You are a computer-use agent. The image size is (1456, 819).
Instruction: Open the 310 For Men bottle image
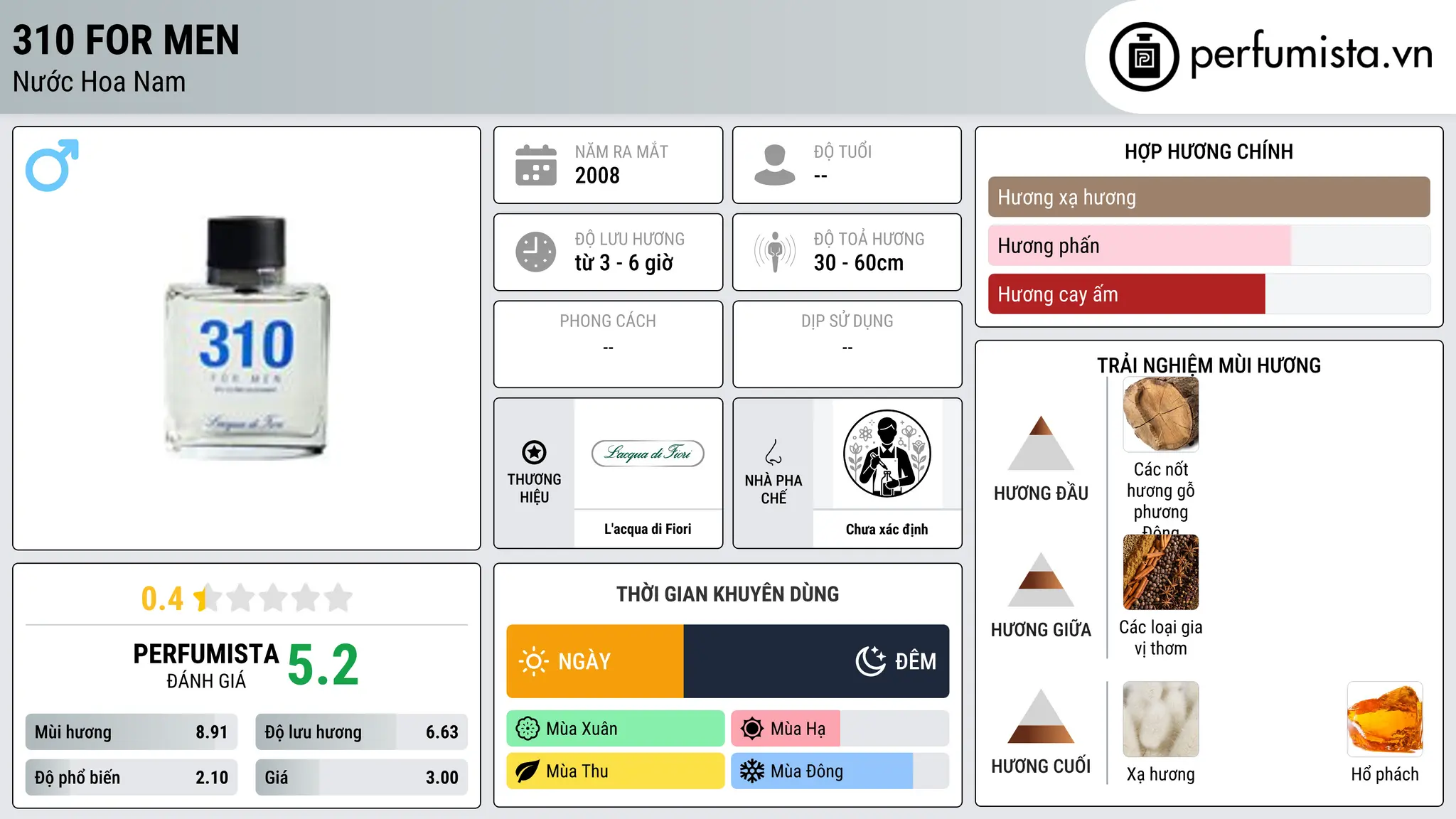pos(247,337)
